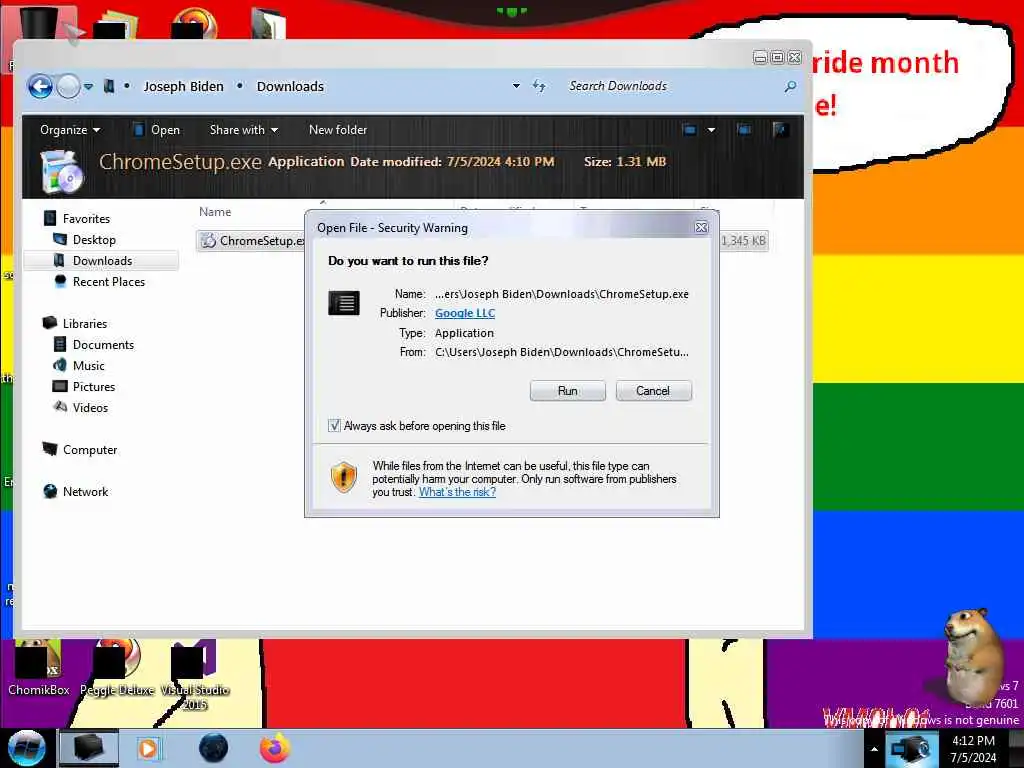Select Downloads in the navigation pane

point(101,261)
